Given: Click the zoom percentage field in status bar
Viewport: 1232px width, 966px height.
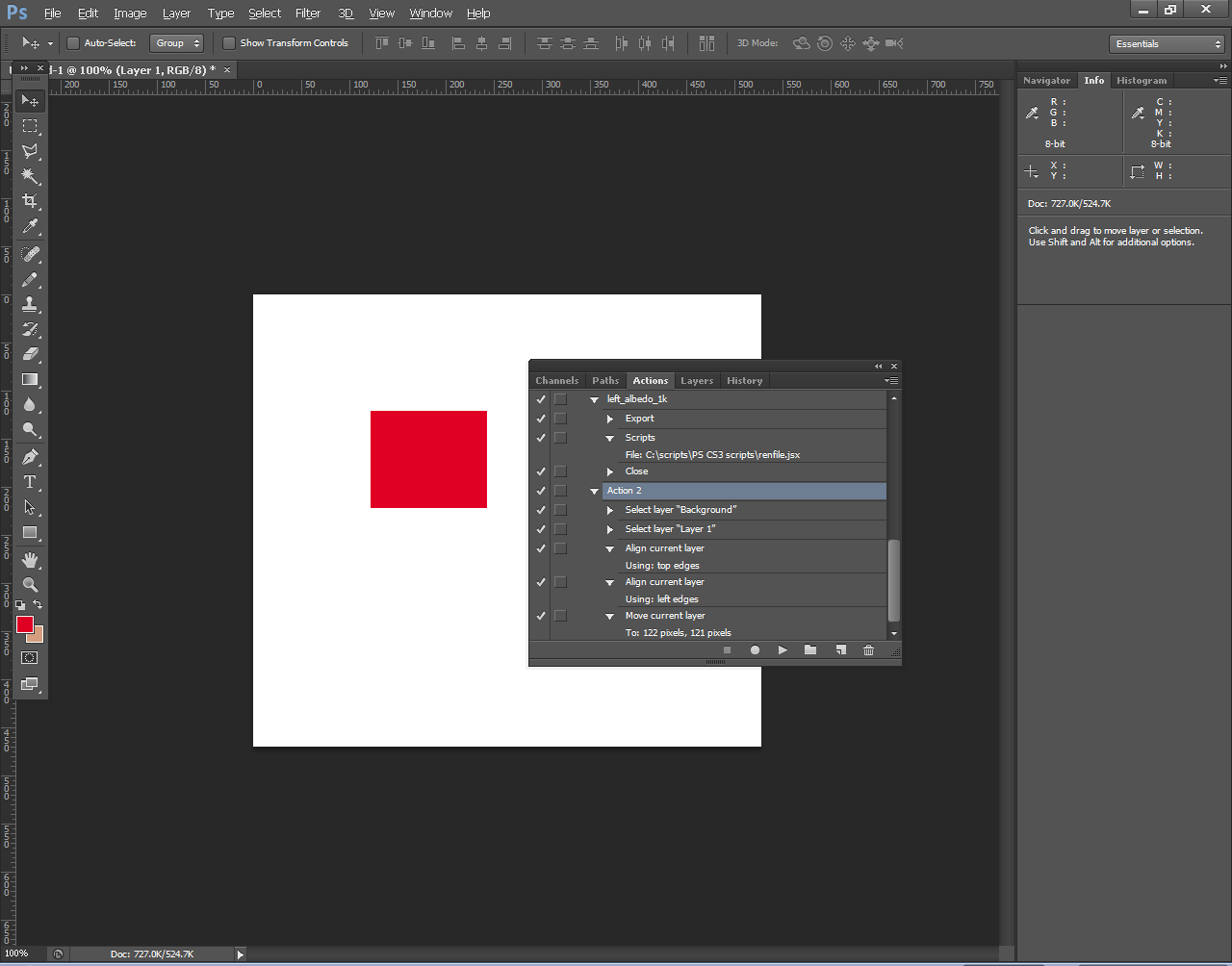Looking at the screenshot, I should [x=16, y=954].
